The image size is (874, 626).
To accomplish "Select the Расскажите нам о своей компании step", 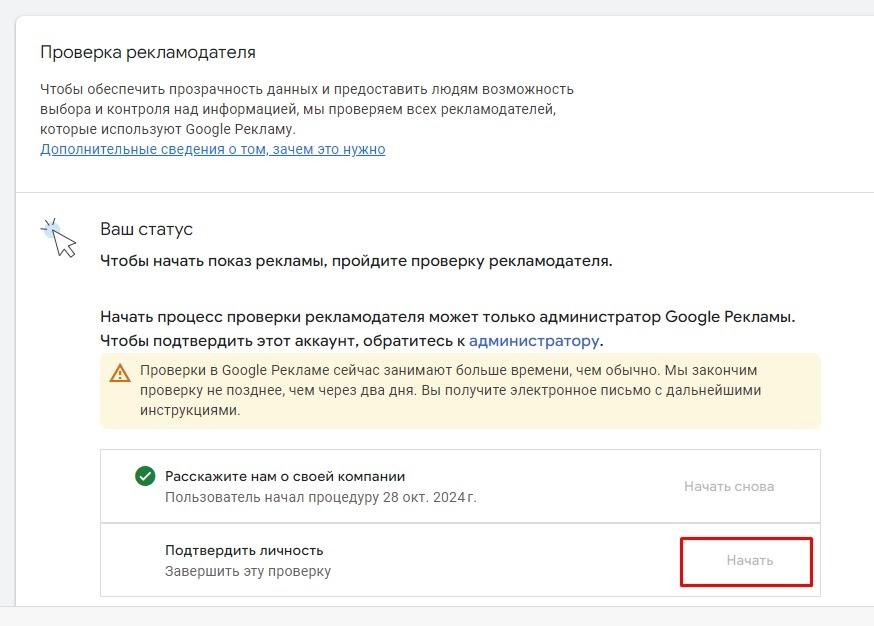I will point(285,476).
